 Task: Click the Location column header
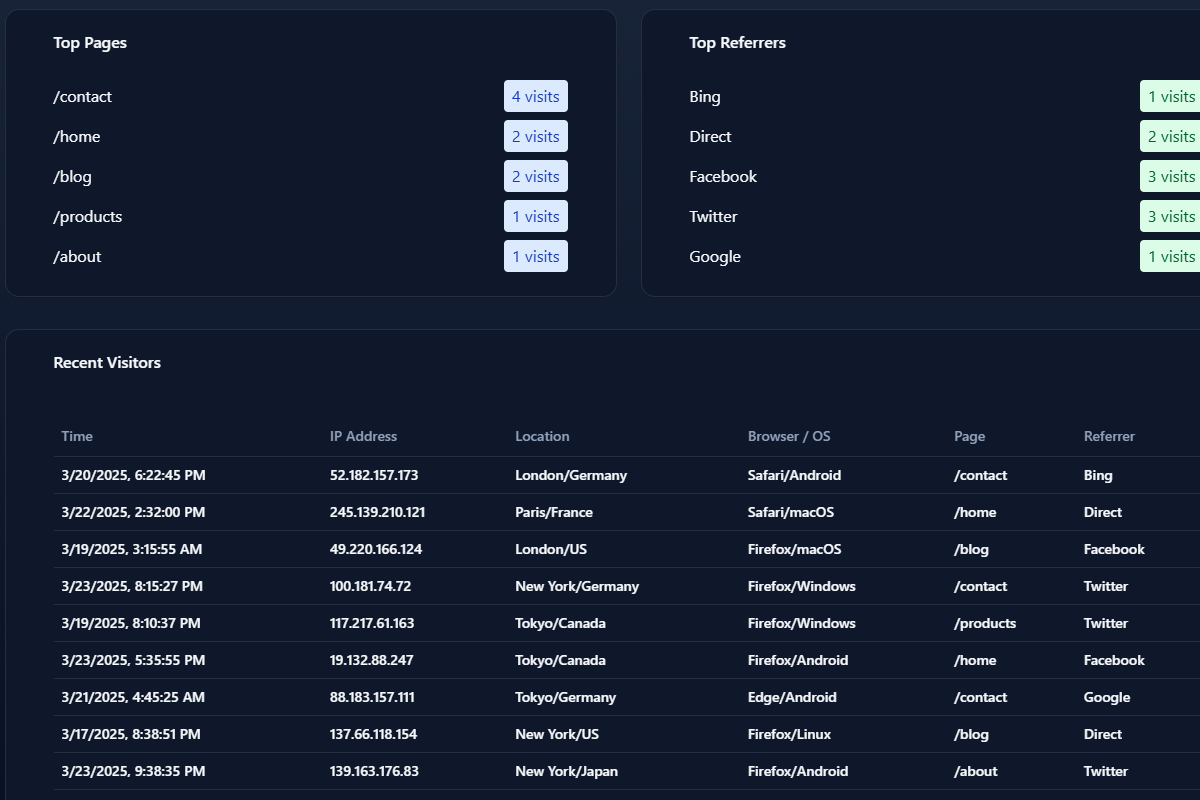point(542,436)
